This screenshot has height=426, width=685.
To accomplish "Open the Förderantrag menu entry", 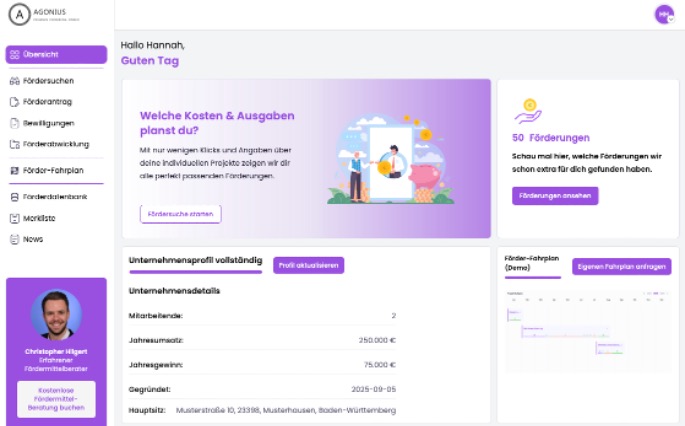I will pyautogui.click(x=47, y=102).
